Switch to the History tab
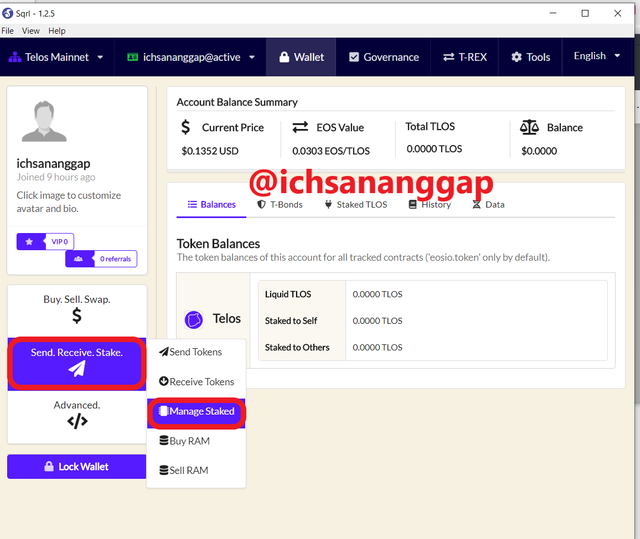The width and height of the screenshot is (640, 539). (x=430, y=204)
